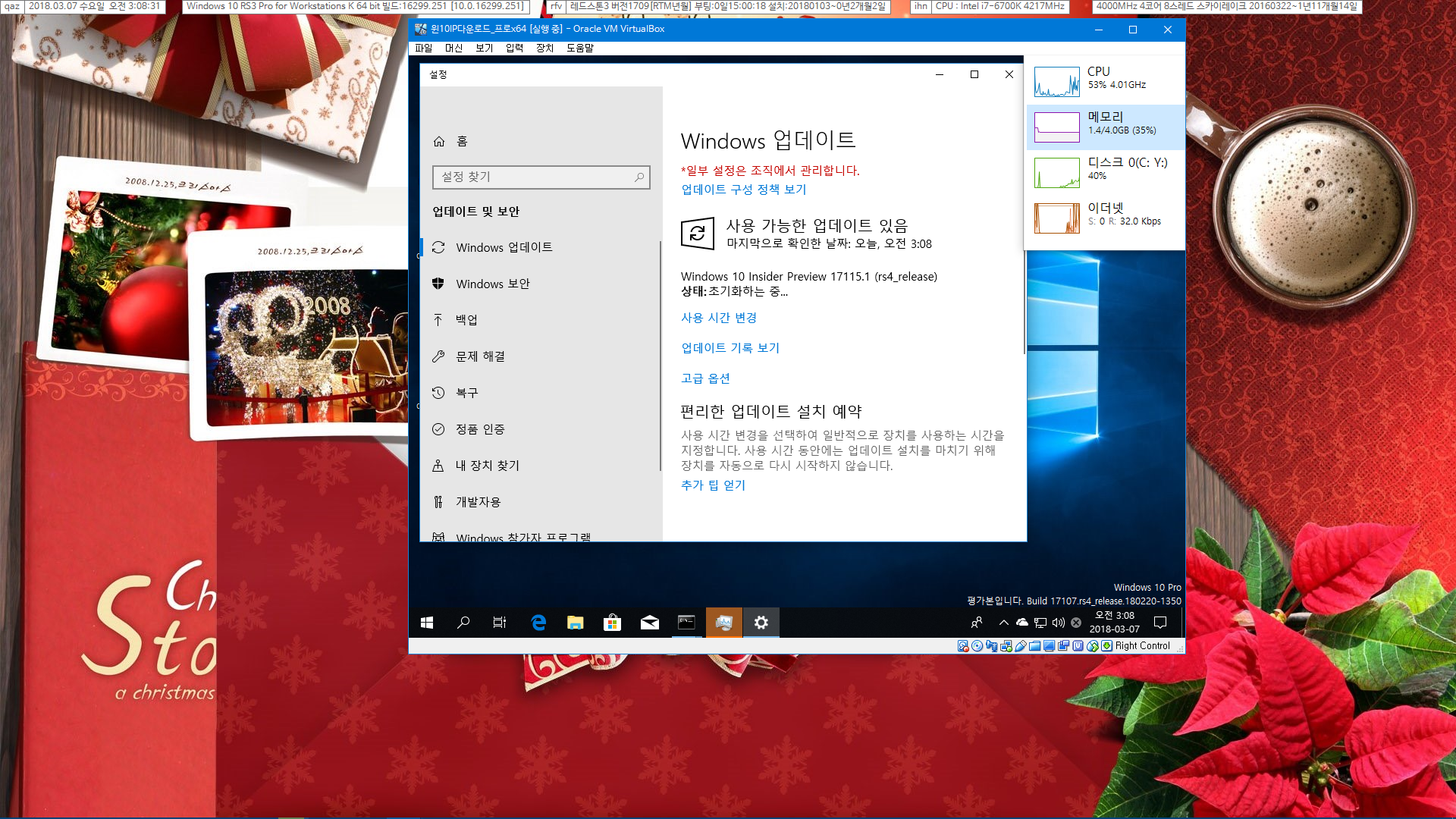This screenshot has width=1456, height=819.
Task: Launch Microsoft Edge from guest taskbar
Action: pos(538,623)
